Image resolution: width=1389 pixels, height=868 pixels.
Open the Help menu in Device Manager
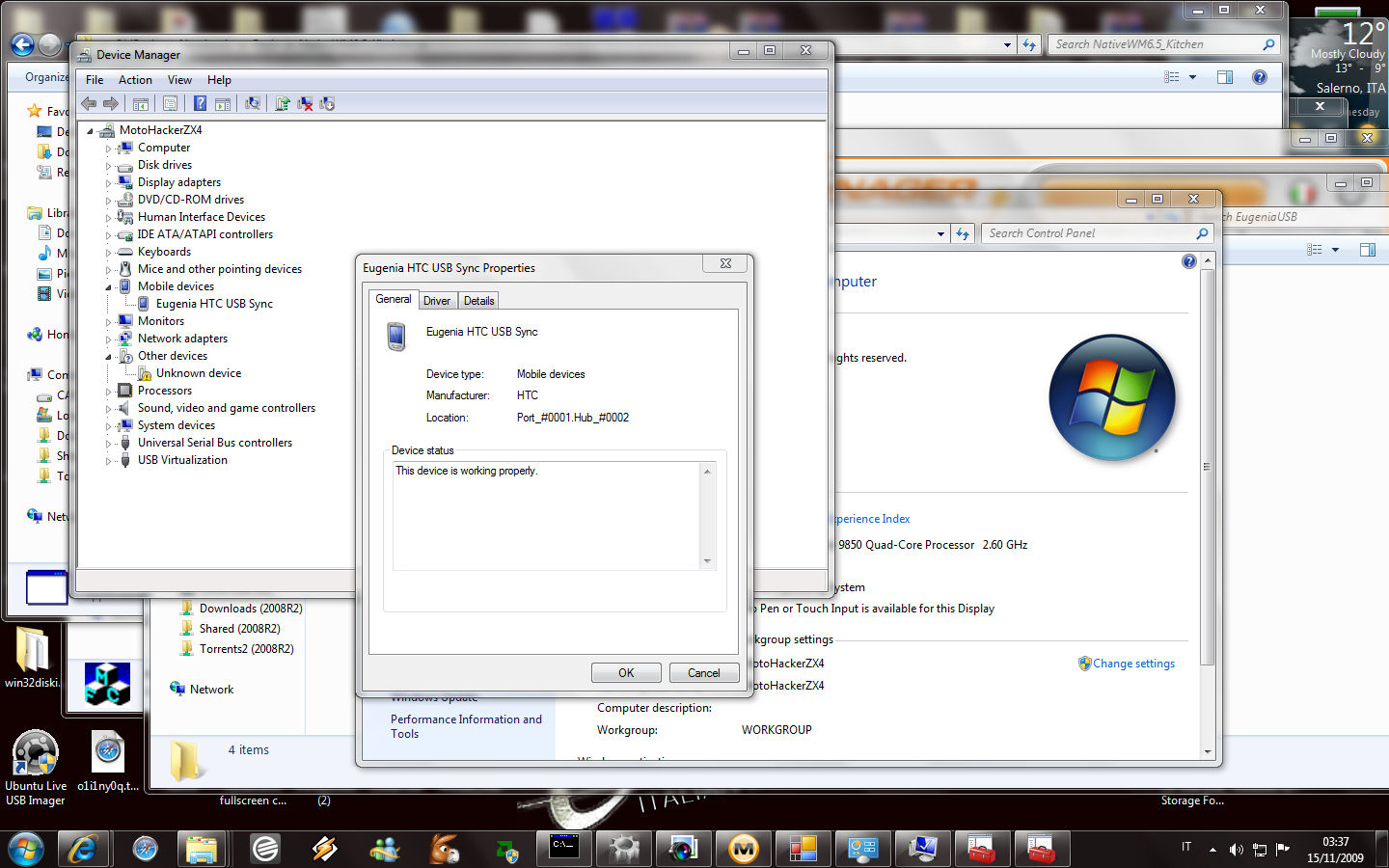tap(219, 80)
